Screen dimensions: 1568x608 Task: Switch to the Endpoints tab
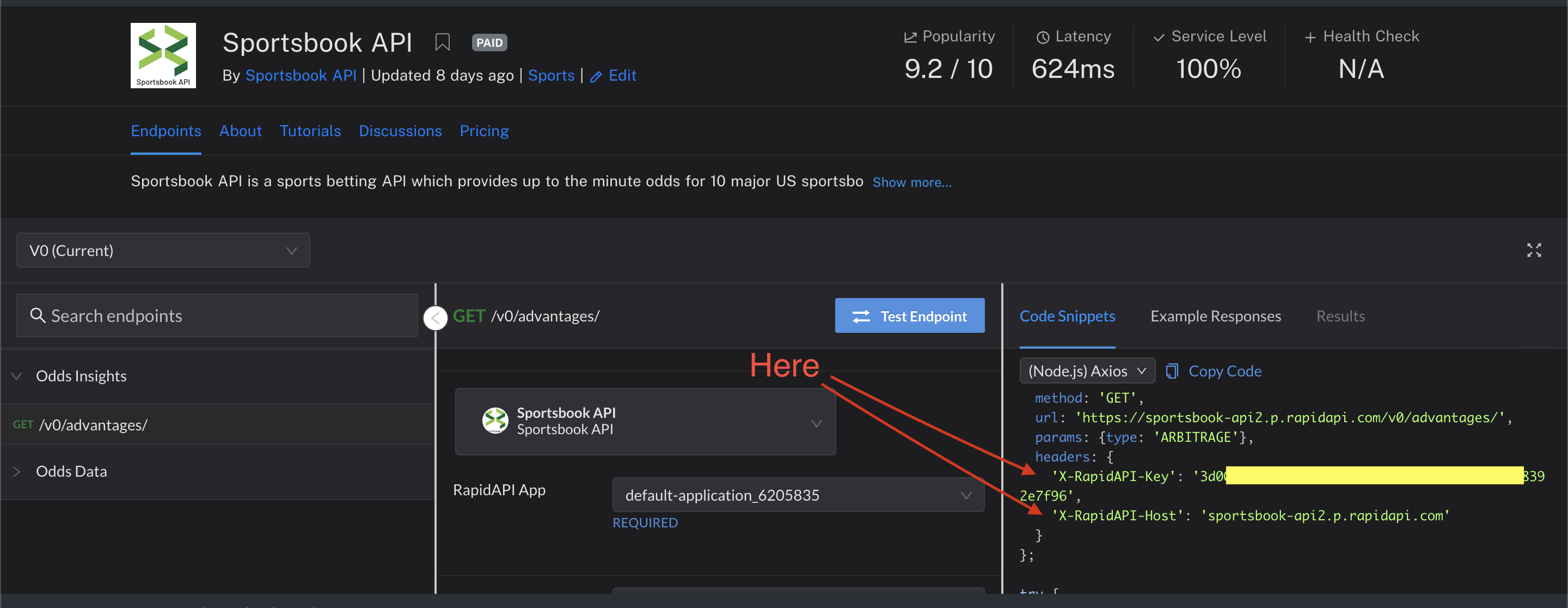click(166, 131)
